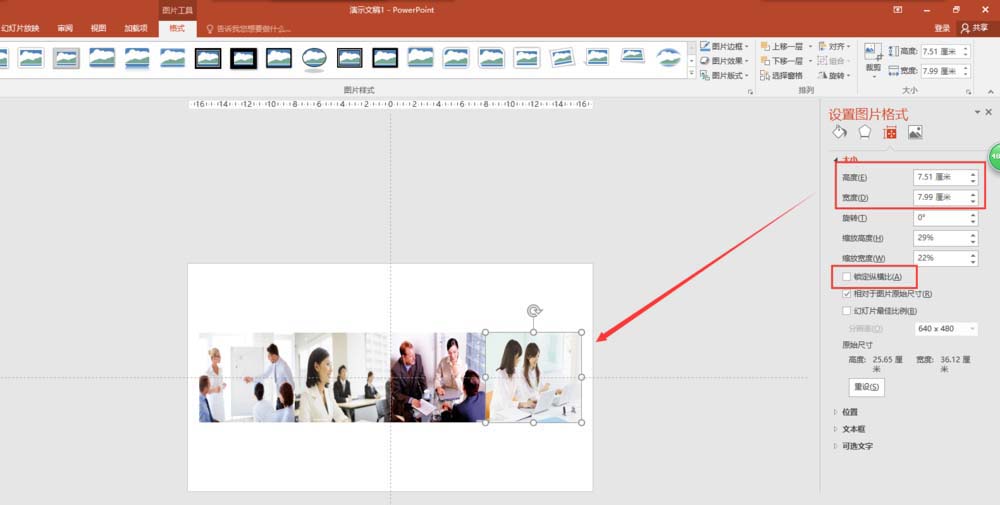Click the 高度(E) input field in pane
Screen dimensions: 1000x505
point(945,177)
